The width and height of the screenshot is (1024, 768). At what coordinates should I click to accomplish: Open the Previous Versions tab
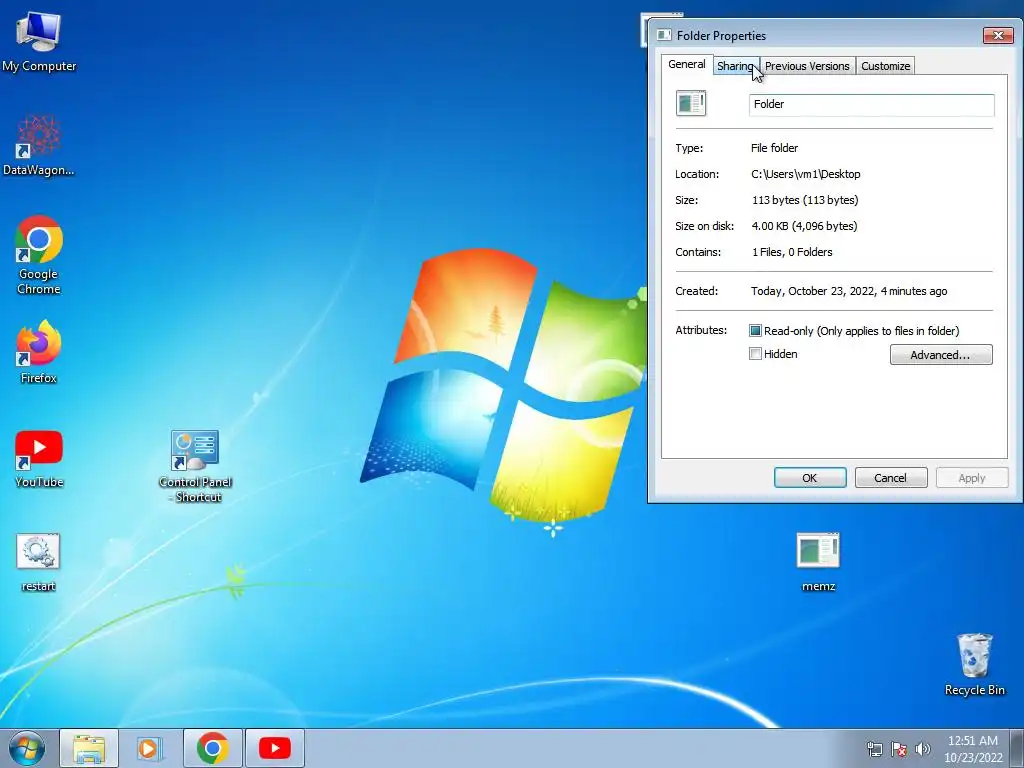pyautogui.click(x=807, y=66)
